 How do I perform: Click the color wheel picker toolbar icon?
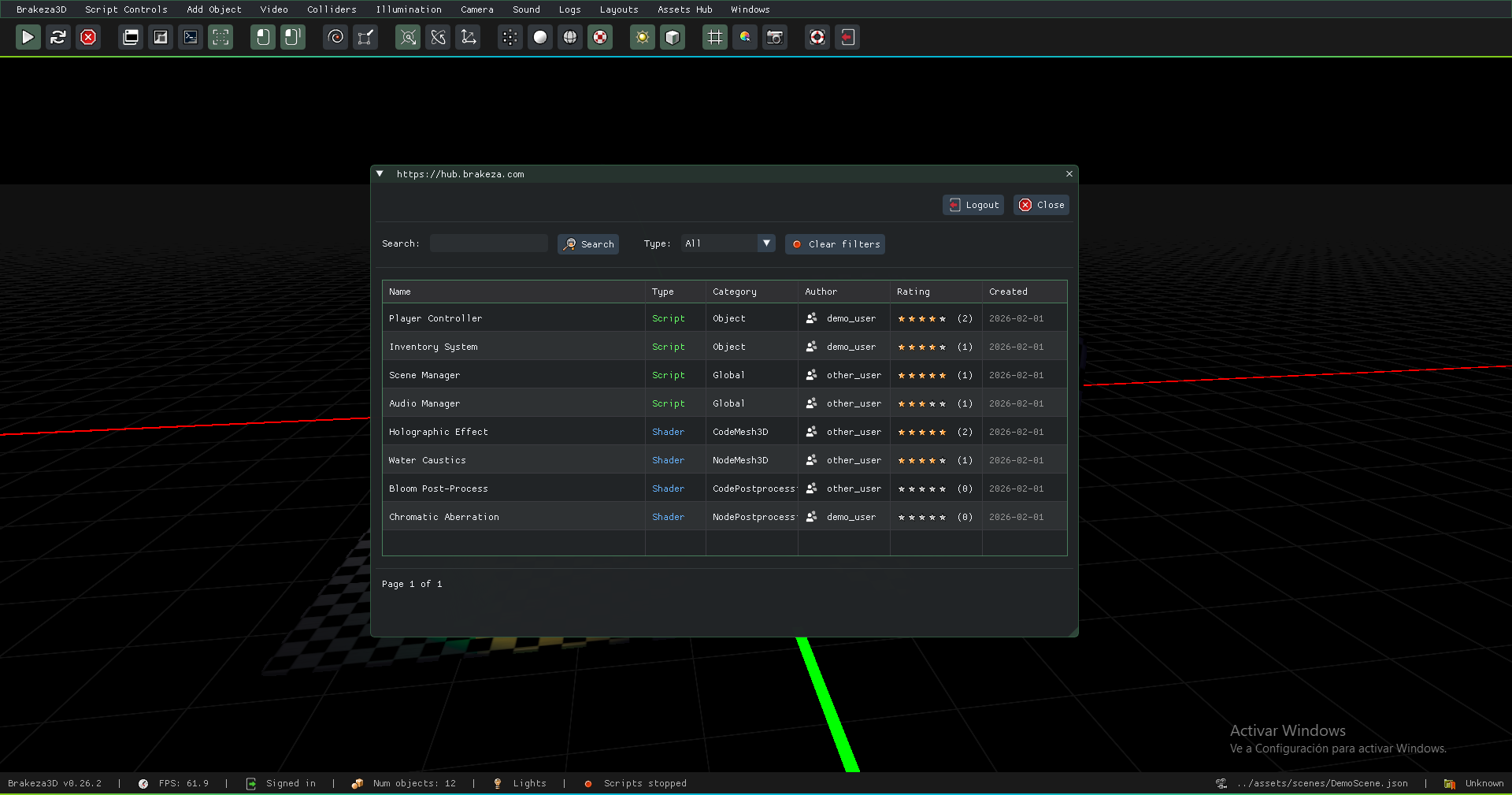click(x=745, y=37)
